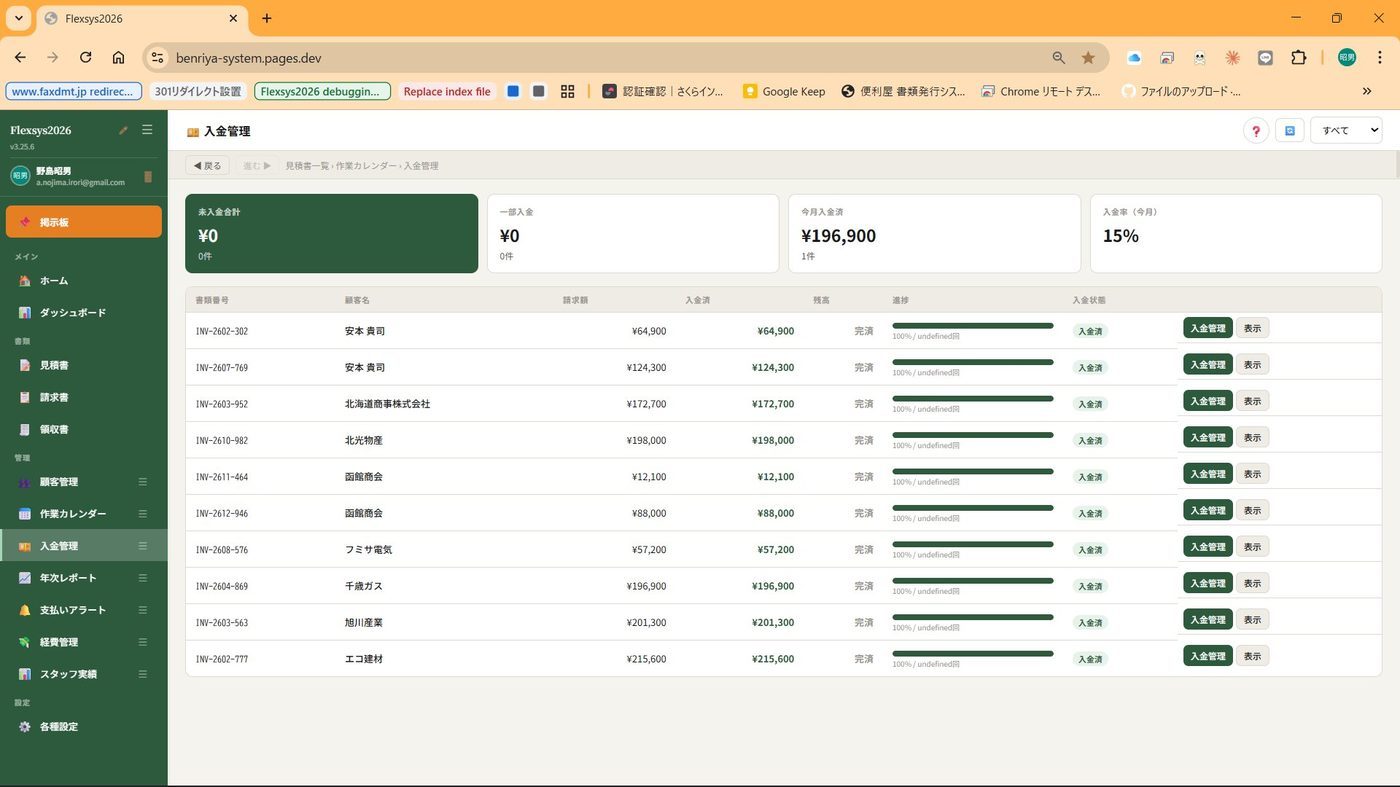Click the 支払いアラート bell icon
This screenshot has height=787, width=1400.
click(x=25, y=610)
